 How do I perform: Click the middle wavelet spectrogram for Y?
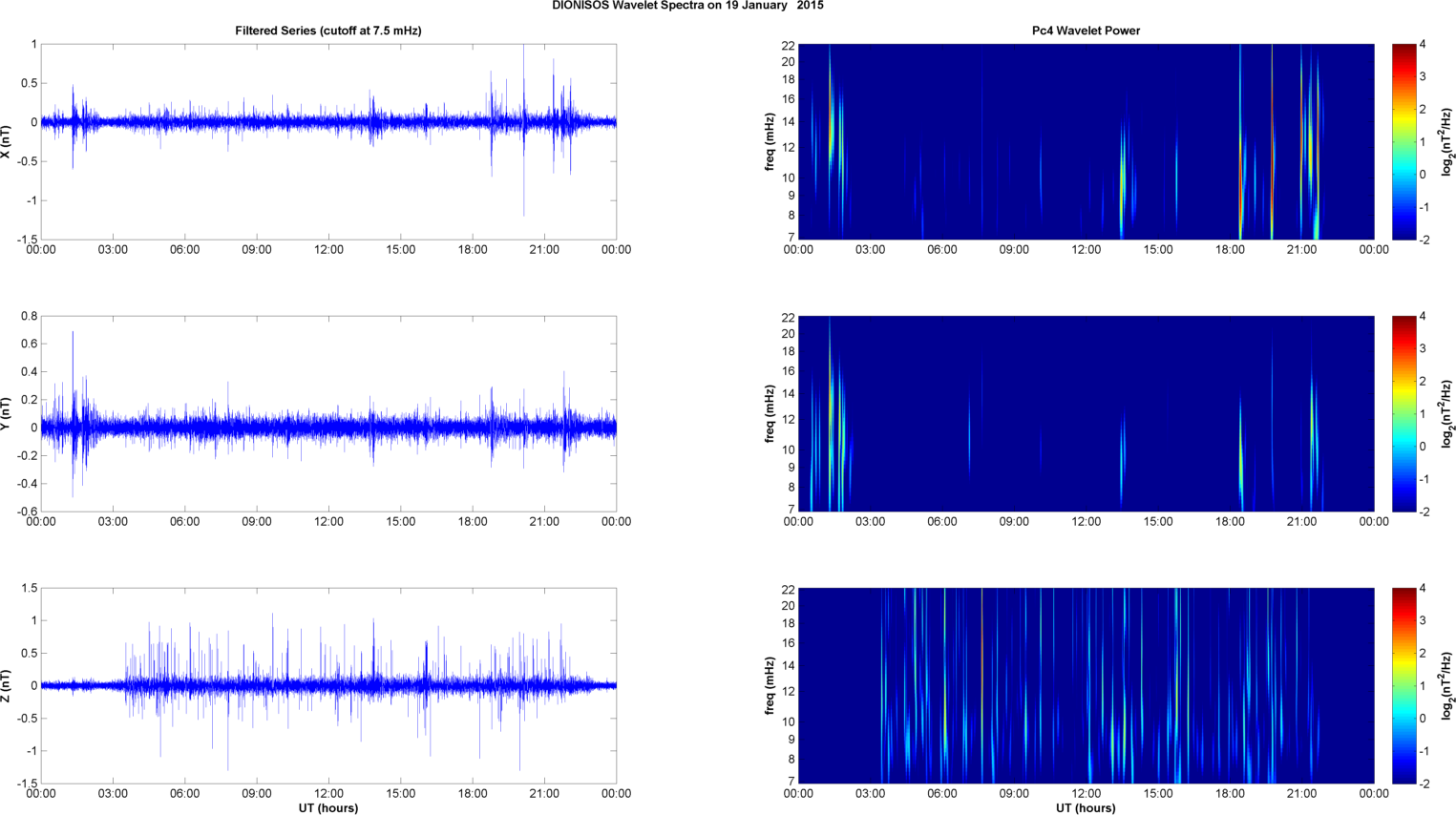point(1086,413)
